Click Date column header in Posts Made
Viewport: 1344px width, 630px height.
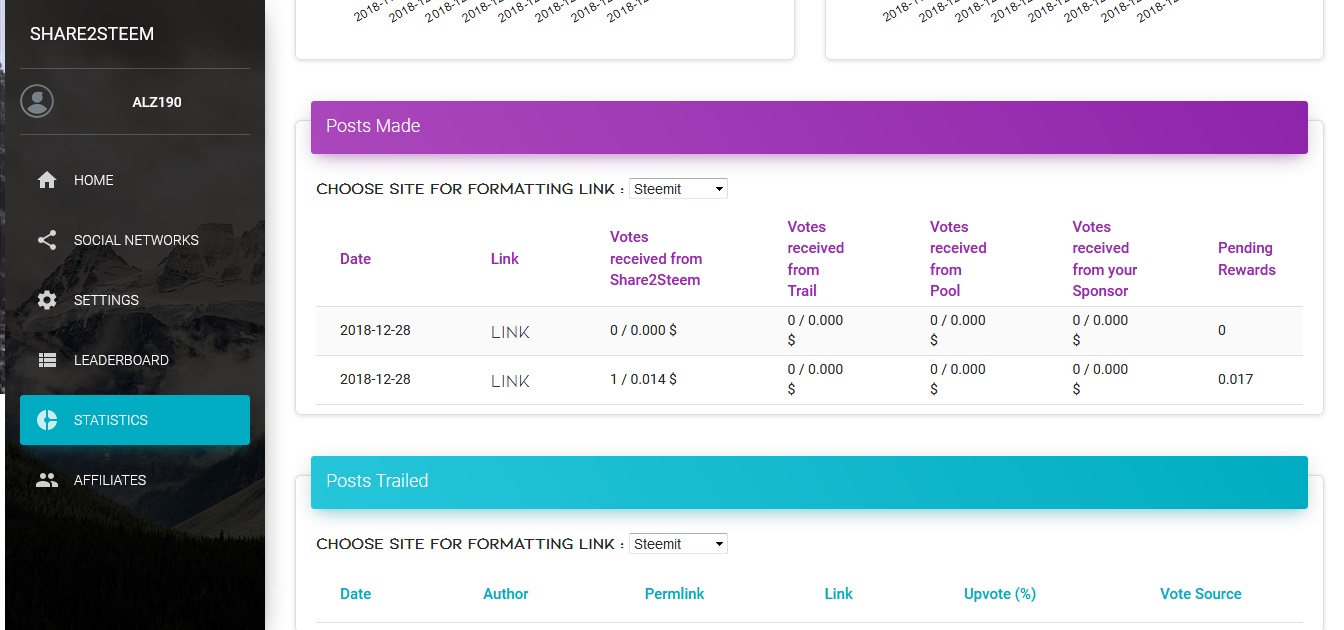coord(355,259)
